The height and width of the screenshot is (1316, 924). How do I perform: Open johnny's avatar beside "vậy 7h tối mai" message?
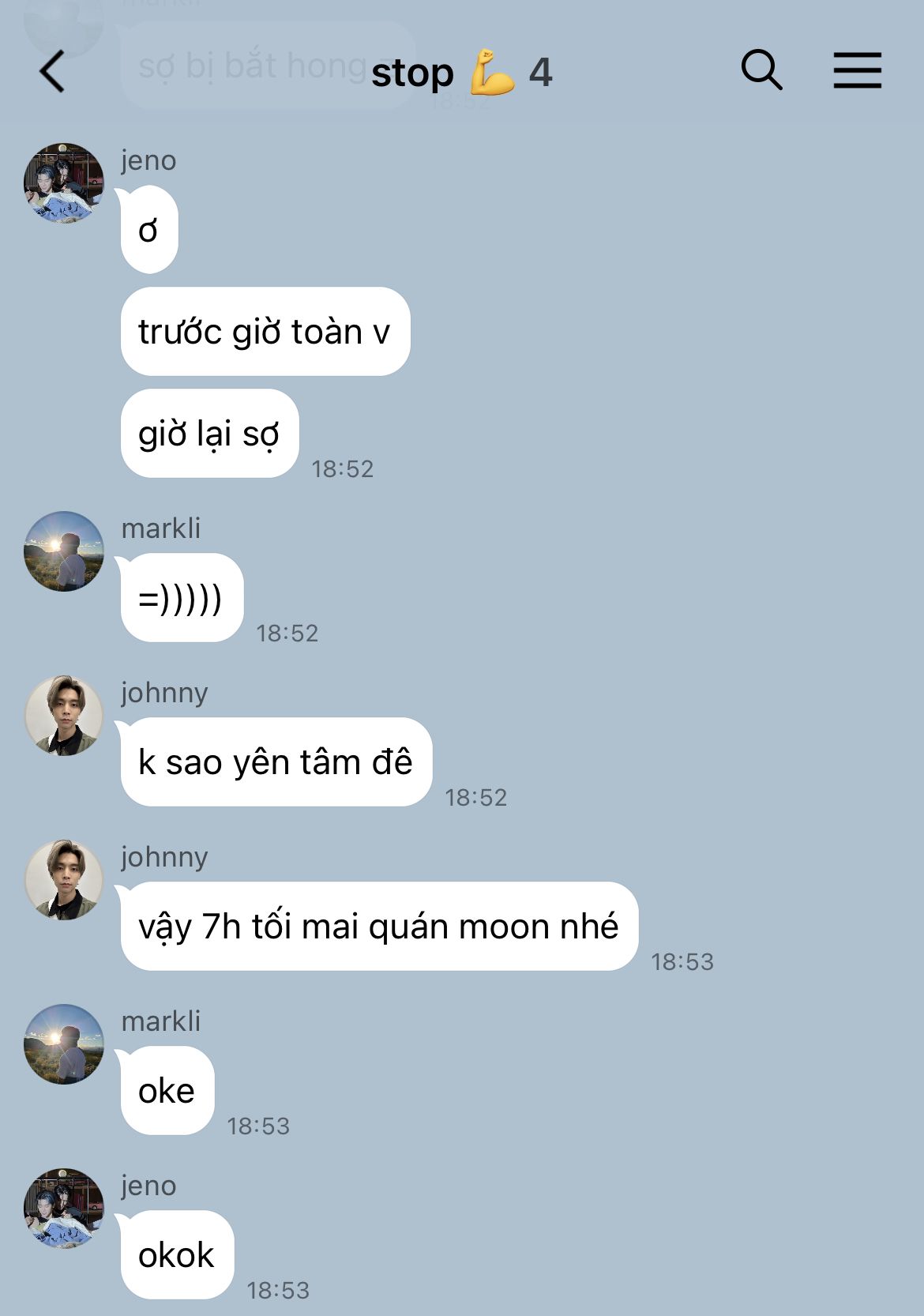click(x=64, y=879)
